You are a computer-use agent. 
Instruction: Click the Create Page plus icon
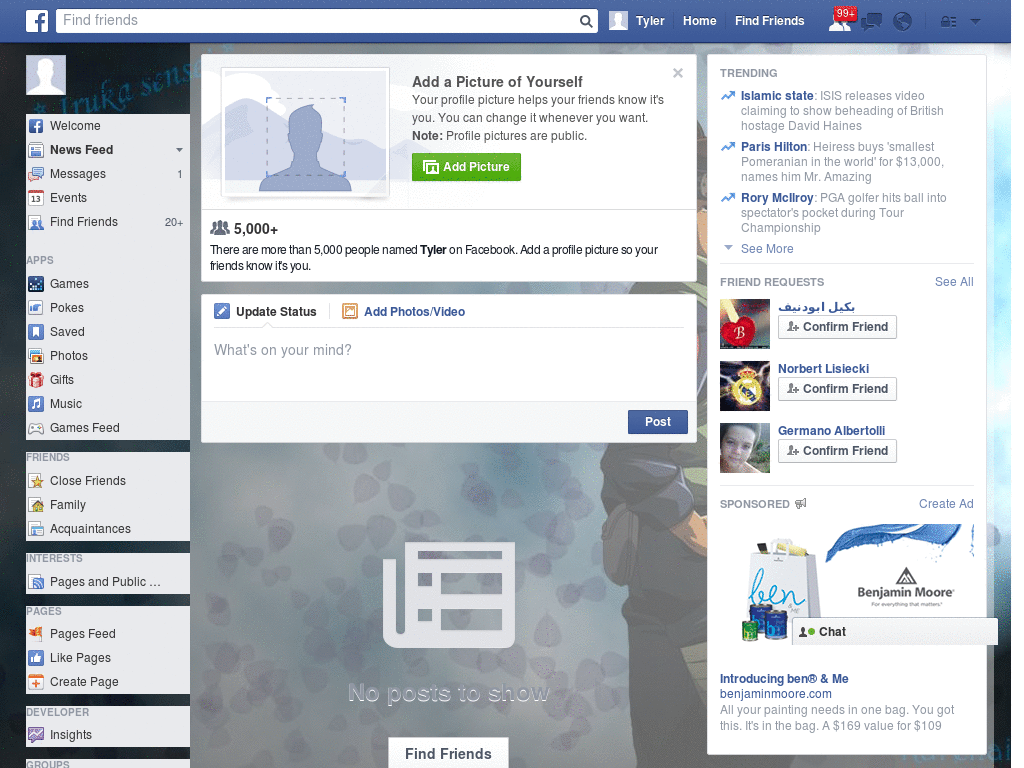tap(36, 682)
